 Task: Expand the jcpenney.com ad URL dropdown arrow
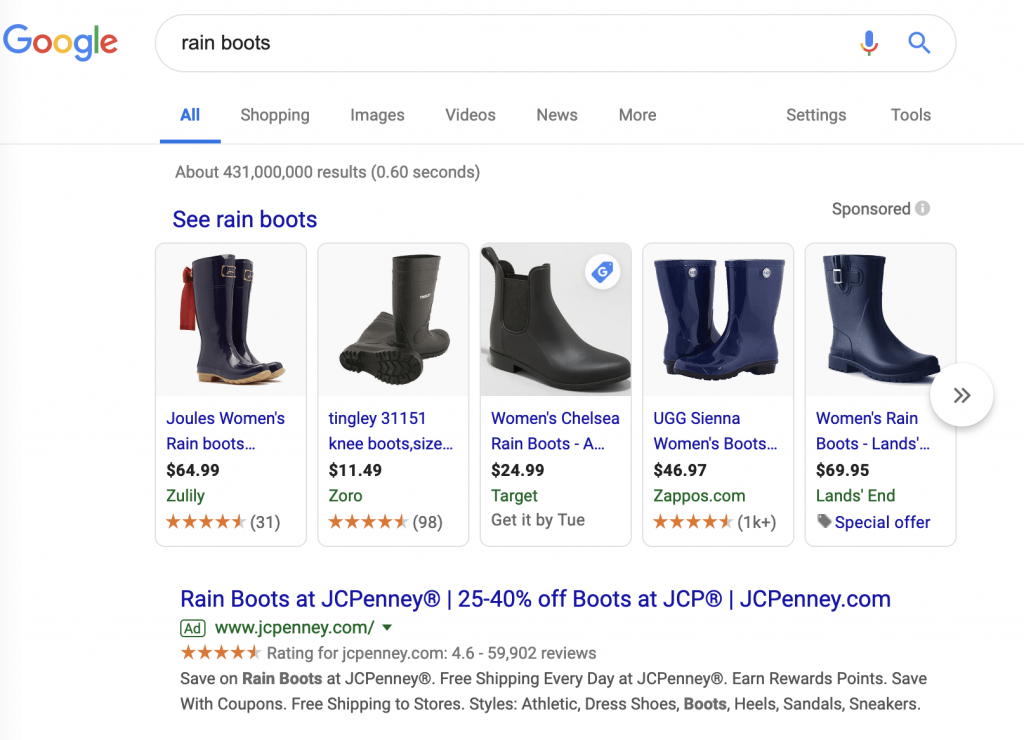point(387,628)
